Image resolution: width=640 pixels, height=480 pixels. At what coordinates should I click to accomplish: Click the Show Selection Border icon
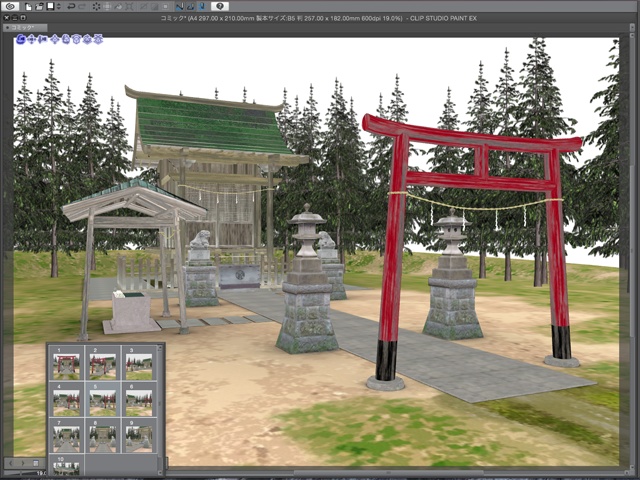(x=165, y=7)
